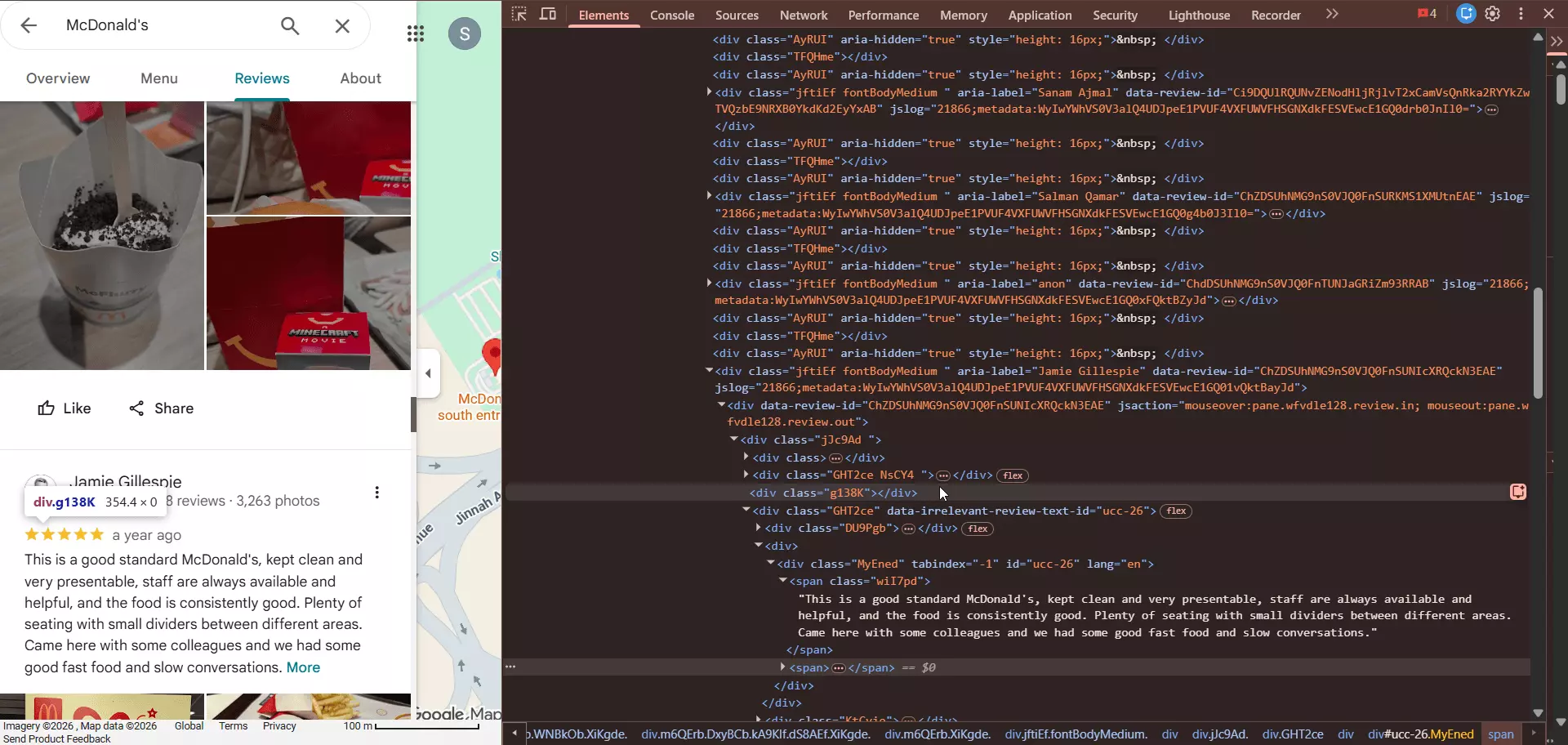This screenshot has height=745, width=1568.
Task: Click the DOM scrollbar up arrow
Action: [x=1538, y=38]
